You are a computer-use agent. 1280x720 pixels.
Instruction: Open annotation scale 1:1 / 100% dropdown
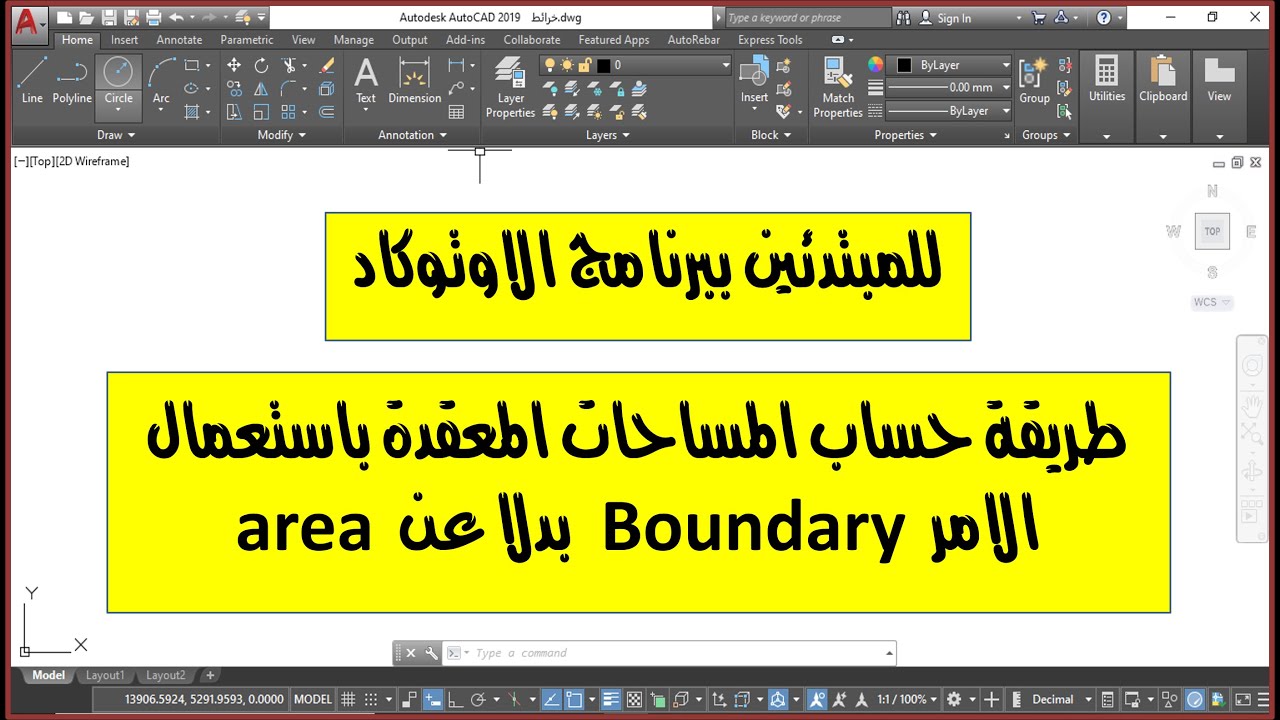907,699
